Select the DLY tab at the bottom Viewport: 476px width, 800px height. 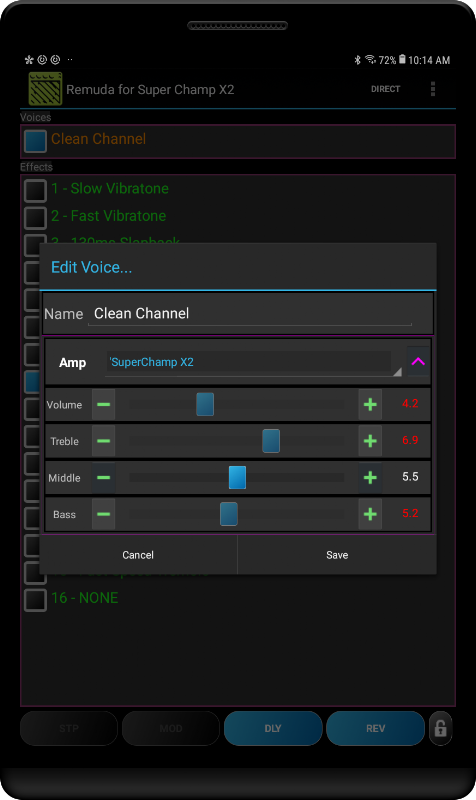click(273, 729)
